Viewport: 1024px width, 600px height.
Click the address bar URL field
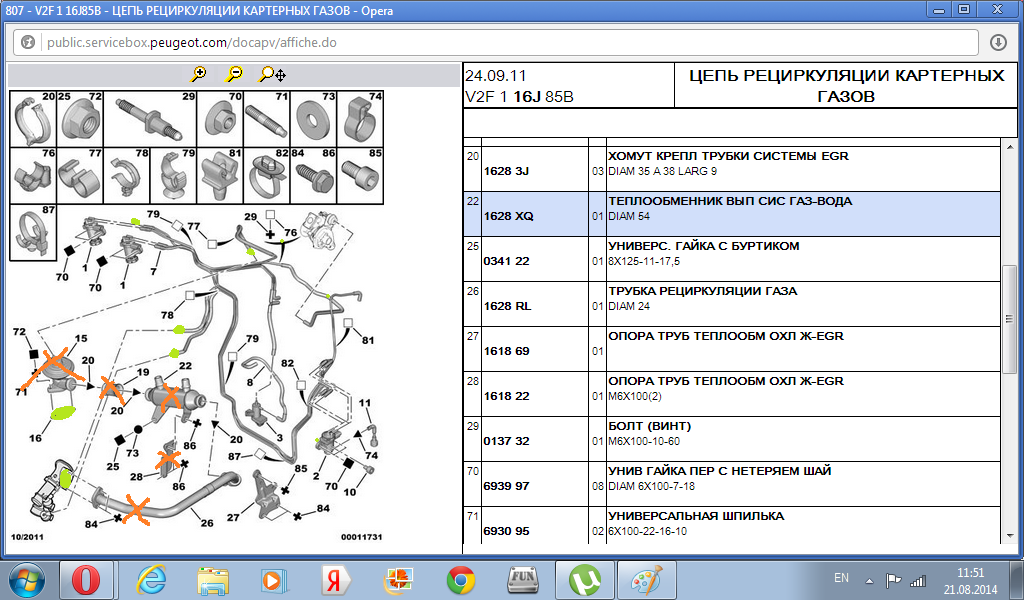coord(500,43)
